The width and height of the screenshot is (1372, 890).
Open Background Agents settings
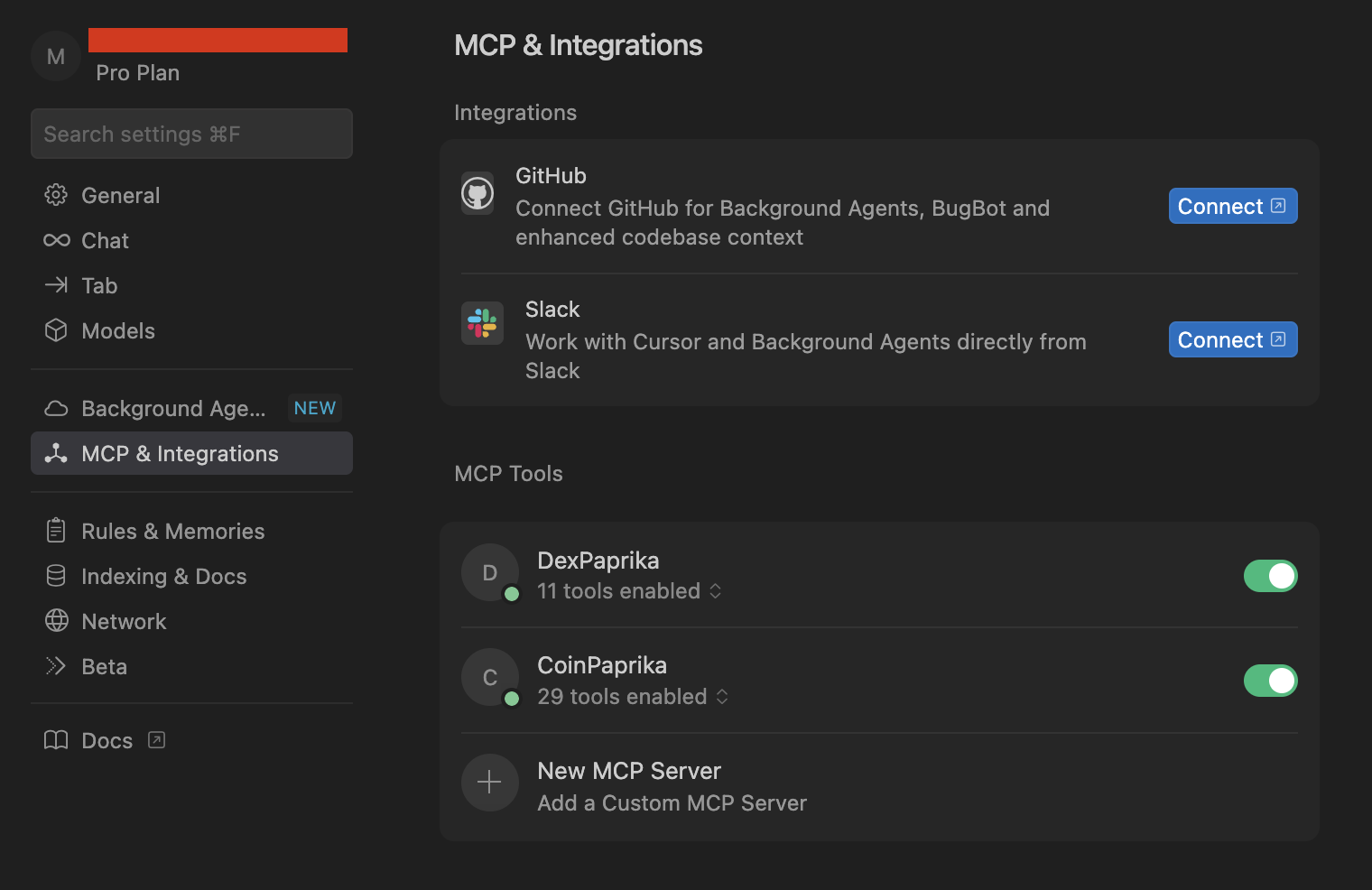tap(191, 409)
